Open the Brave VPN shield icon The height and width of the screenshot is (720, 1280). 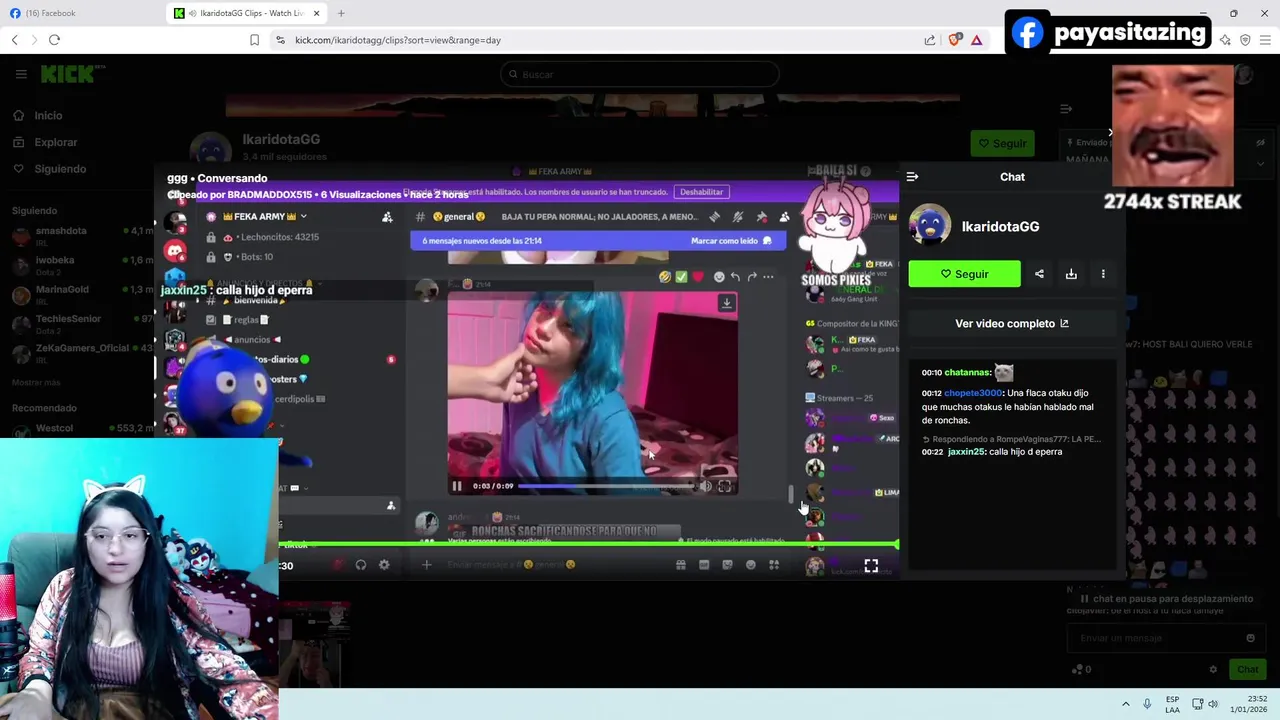pyautogui.click(x=1245, y=40)
